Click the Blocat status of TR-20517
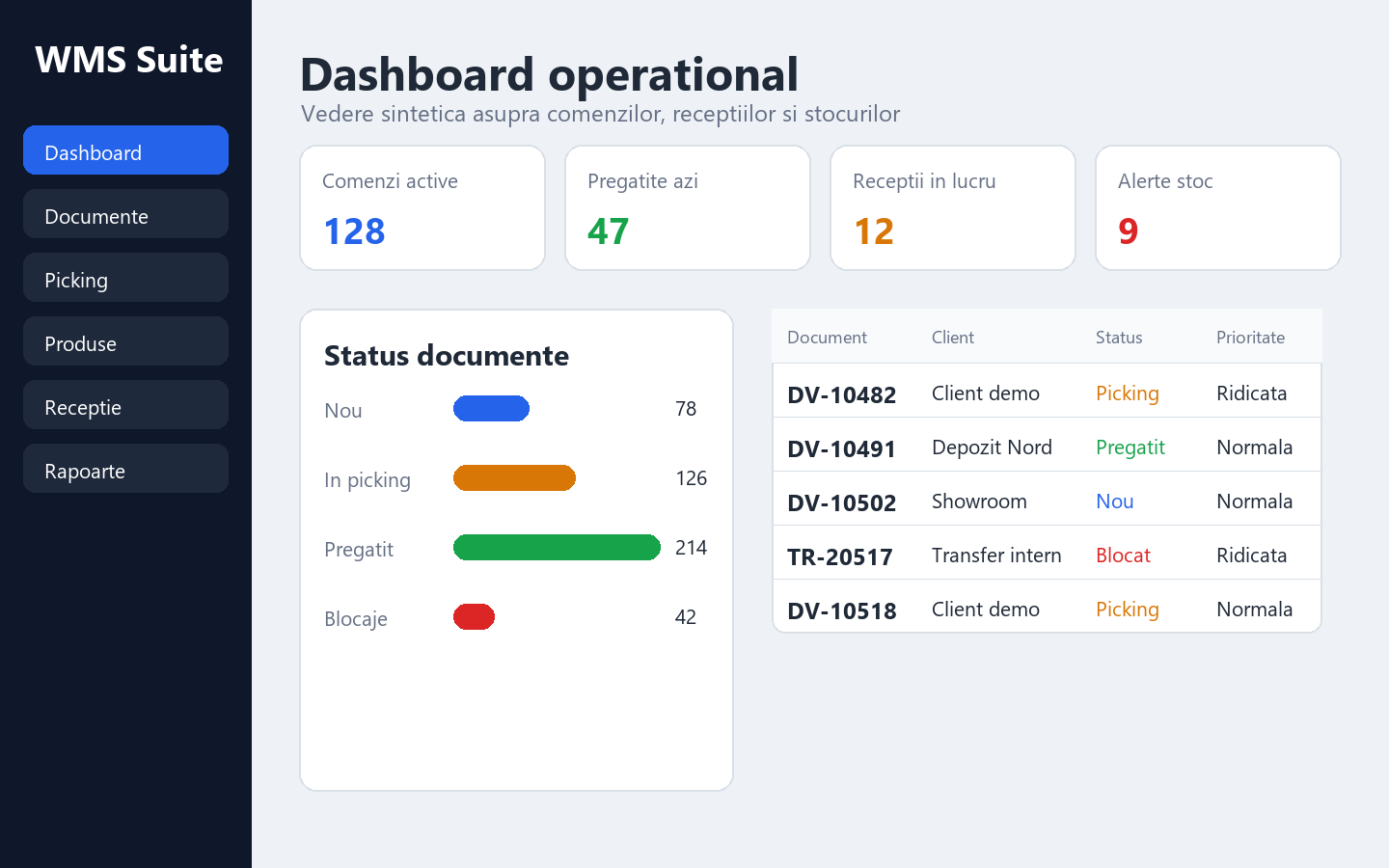The width and height of the screenshot is (1389, 868). pos(1124,556)
